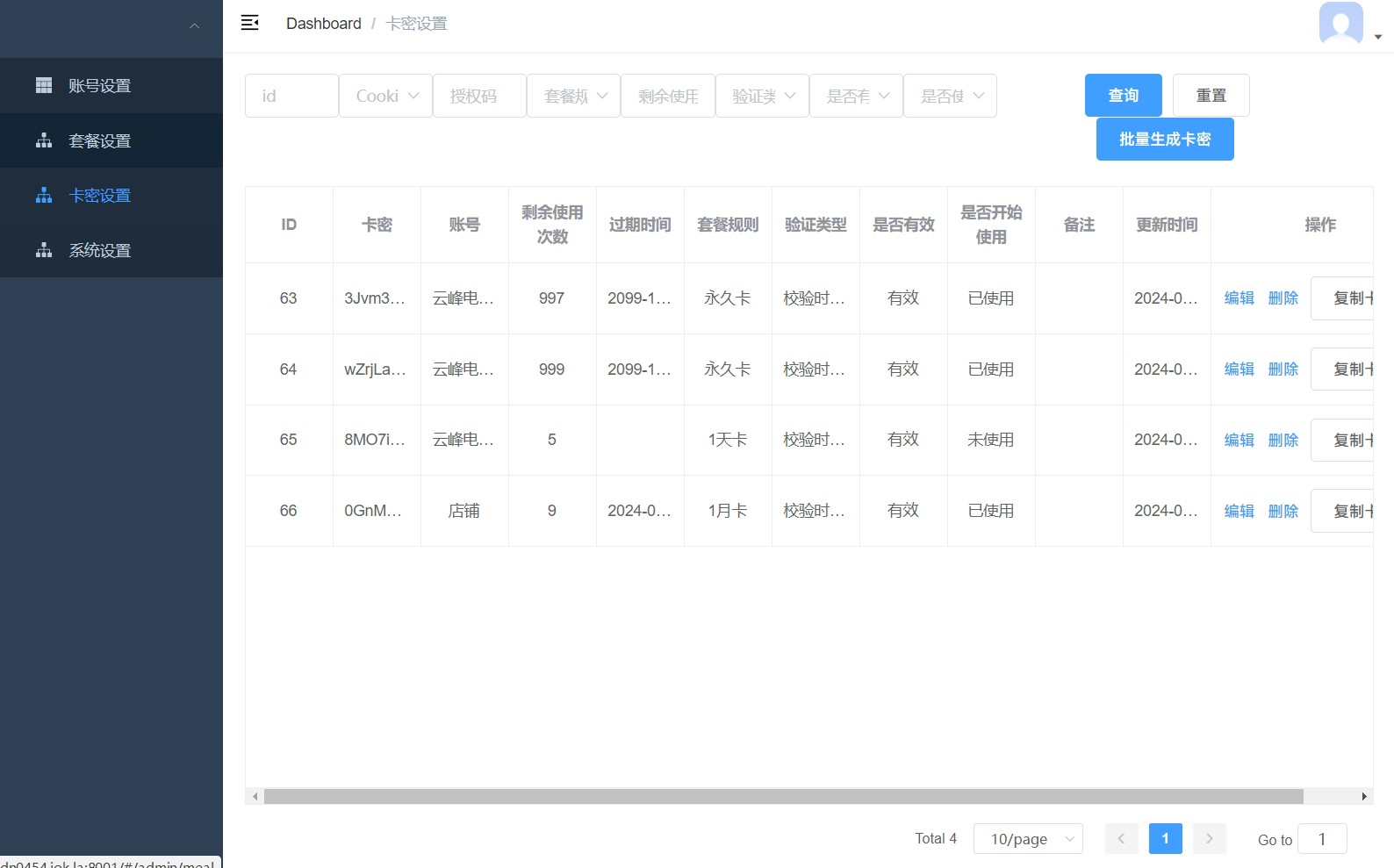The image size is (1394, 868).
Task: Click the 账号设置 grid icon
Action: coord(44,85)
